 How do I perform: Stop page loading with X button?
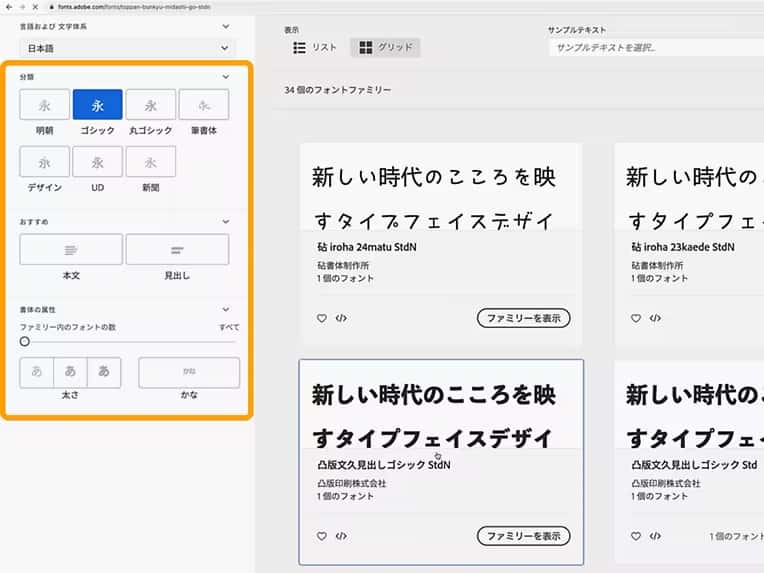[35, 7]
